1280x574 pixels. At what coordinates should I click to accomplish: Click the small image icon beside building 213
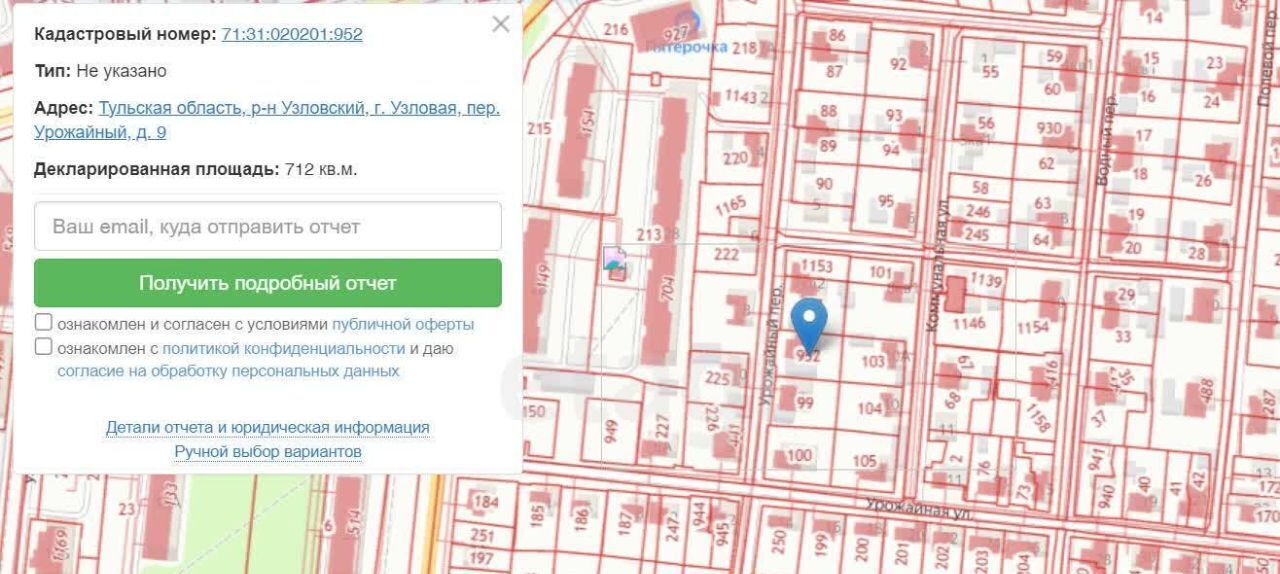(615, 263)
